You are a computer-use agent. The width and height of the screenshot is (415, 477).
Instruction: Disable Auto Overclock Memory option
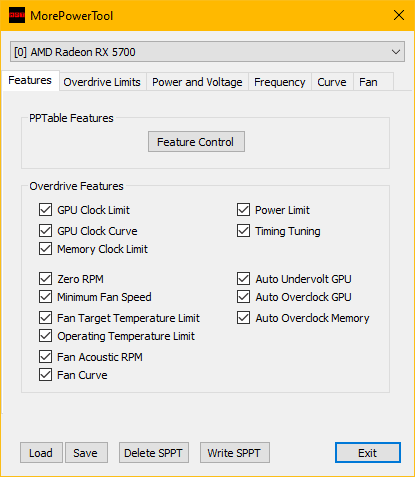(243, 318)
